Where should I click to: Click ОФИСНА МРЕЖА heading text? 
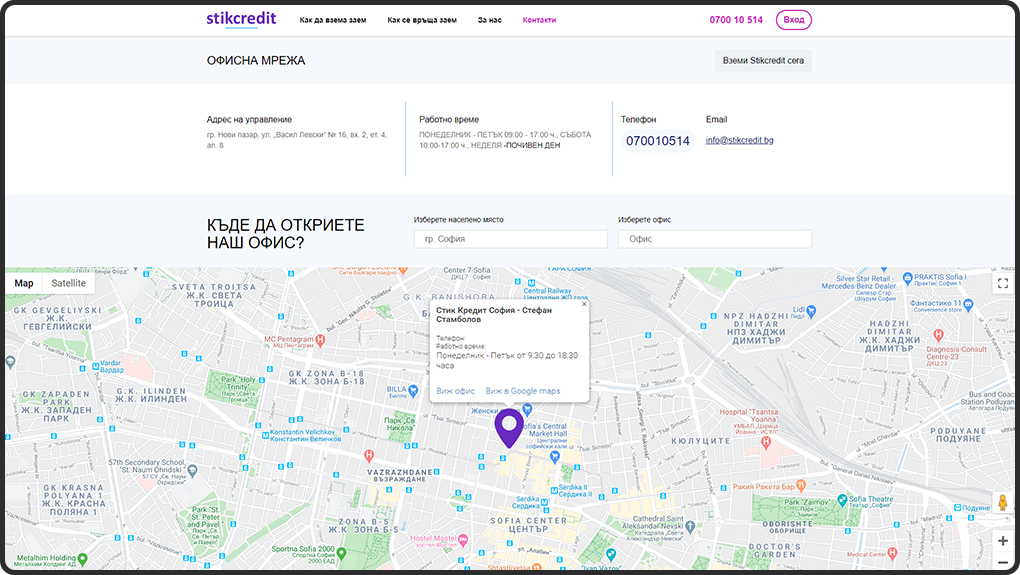tap(256, 60)
